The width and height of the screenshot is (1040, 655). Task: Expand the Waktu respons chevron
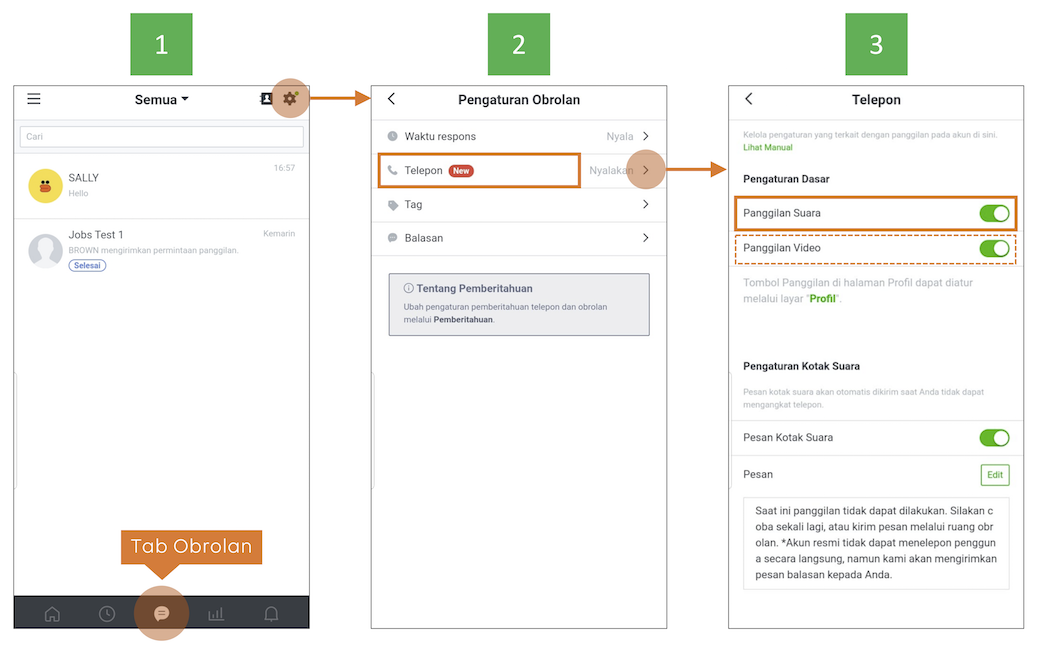pyautogui.click(x=645, y=136)
